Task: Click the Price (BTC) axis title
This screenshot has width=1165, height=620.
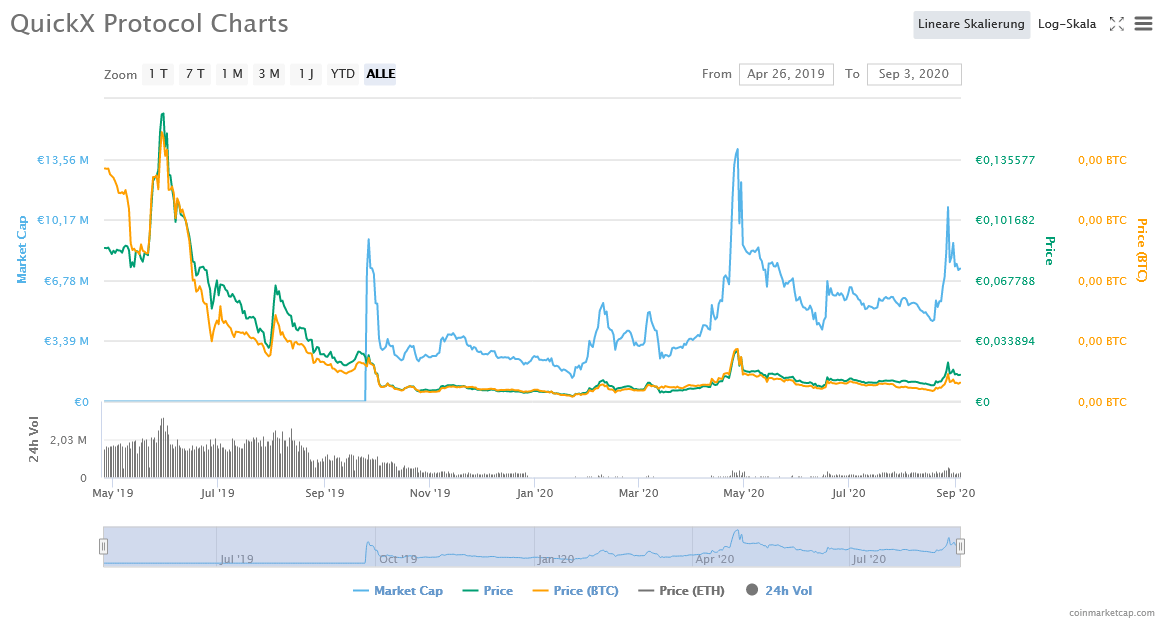Action: pyautogui.click(x=1142, y=250)
